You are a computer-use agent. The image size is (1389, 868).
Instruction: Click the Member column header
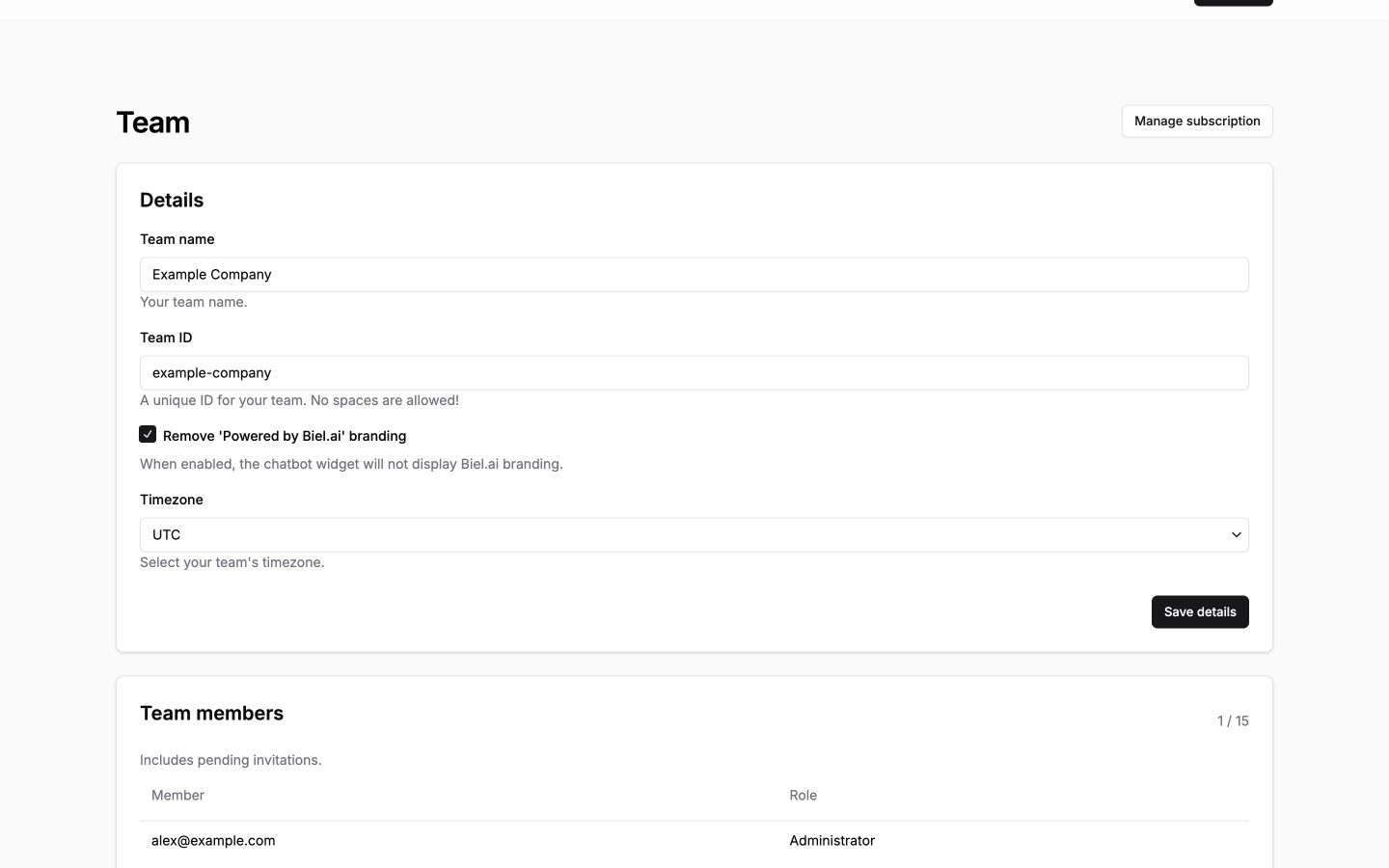point(177,796)
